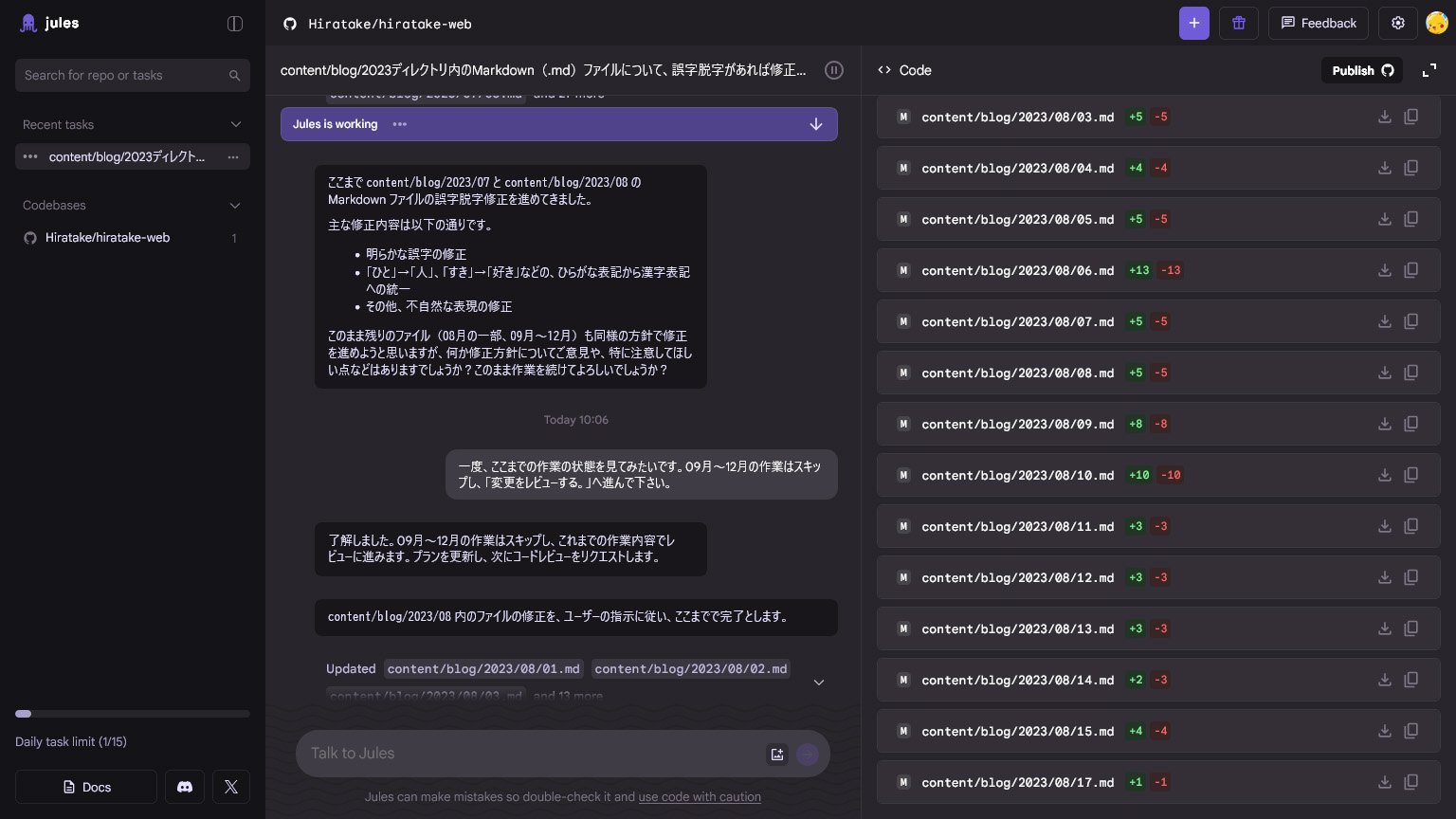
Task: Open the gift icon in header
Action: point(1238,24)
